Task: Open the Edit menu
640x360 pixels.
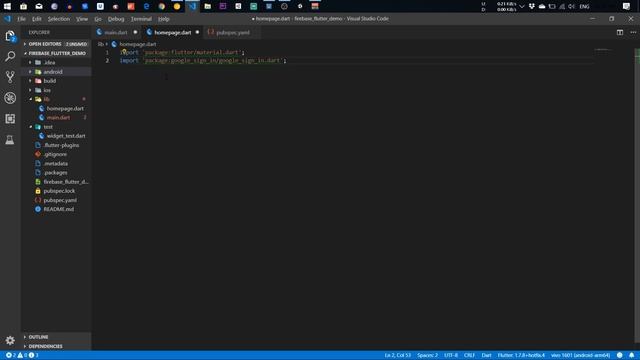Action: coord(37,19)
